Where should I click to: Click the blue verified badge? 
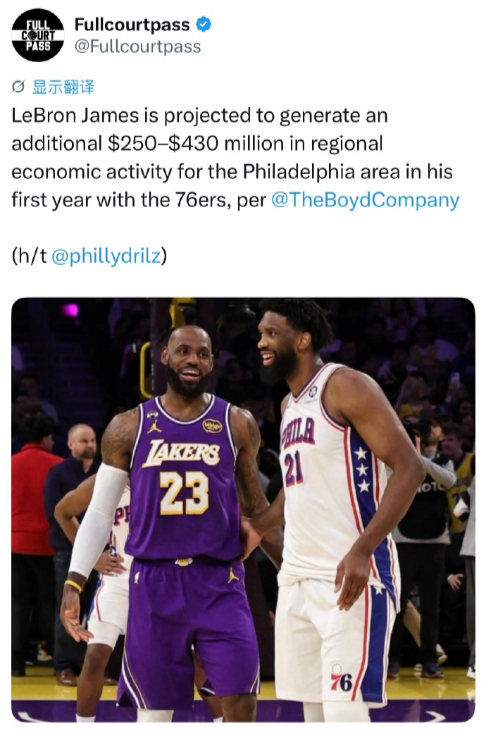click(203, 24)
